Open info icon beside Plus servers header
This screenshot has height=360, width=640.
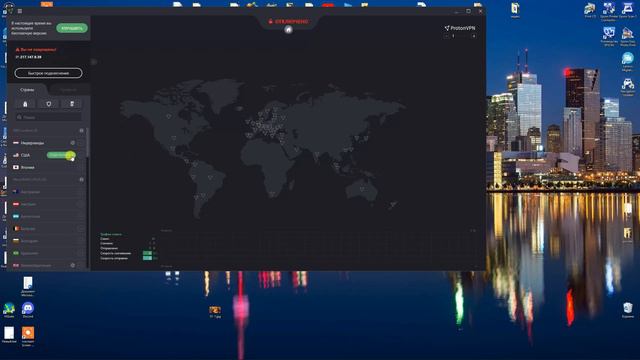(82, 180)
